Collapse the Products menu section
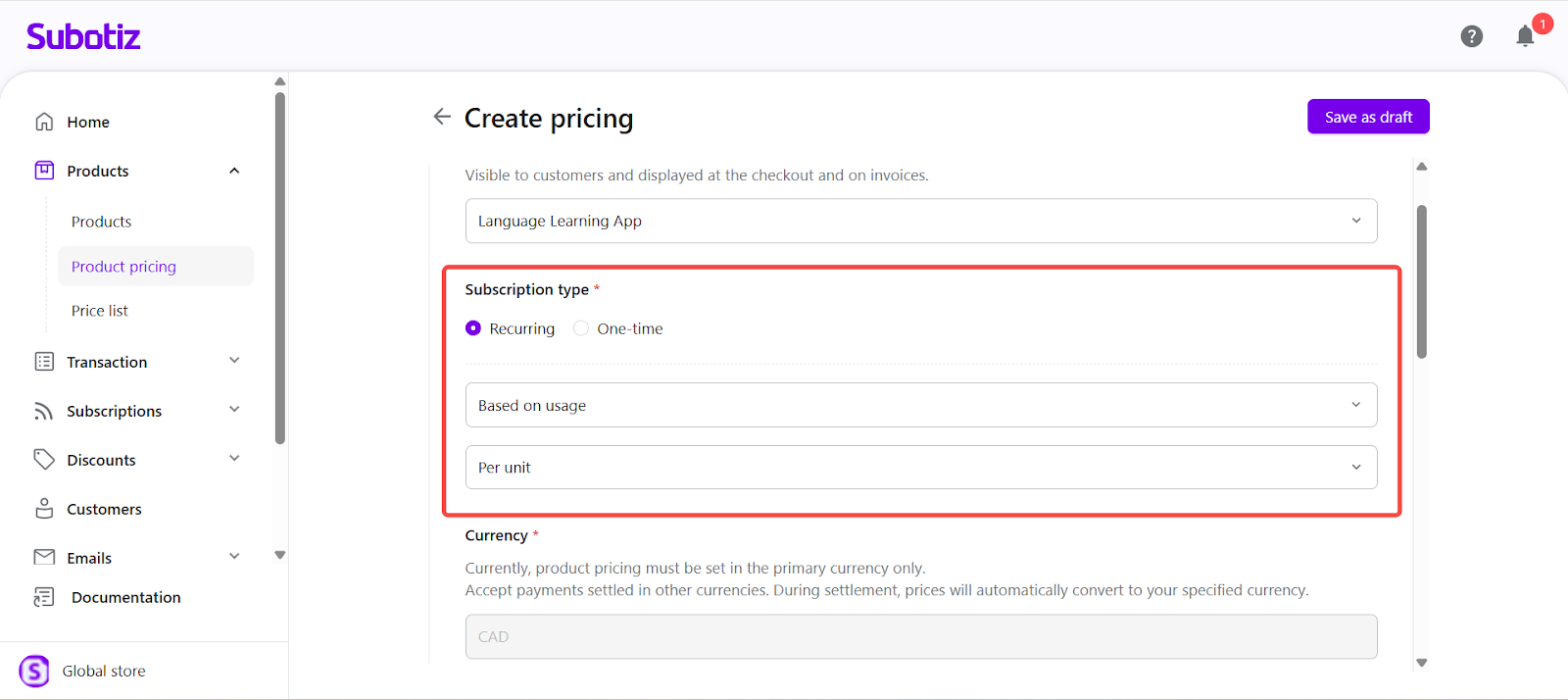The image size is (1568, 700). pos(234,171)
